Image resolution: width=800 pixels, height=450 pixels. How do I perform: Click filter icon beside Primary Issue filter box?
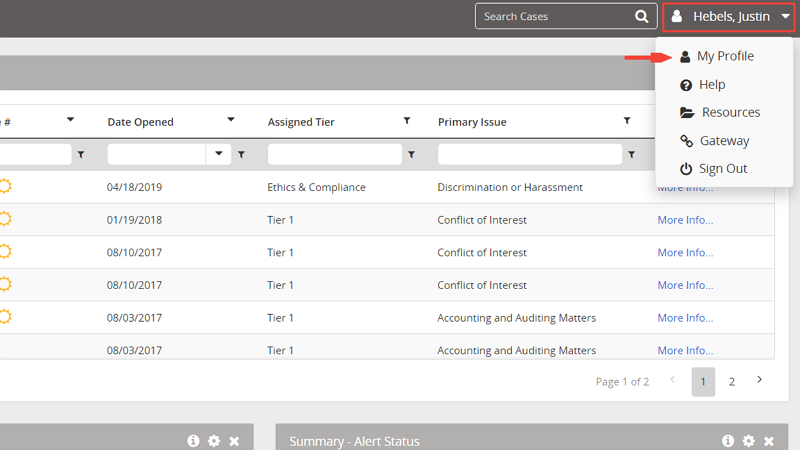tap(631, 155)
